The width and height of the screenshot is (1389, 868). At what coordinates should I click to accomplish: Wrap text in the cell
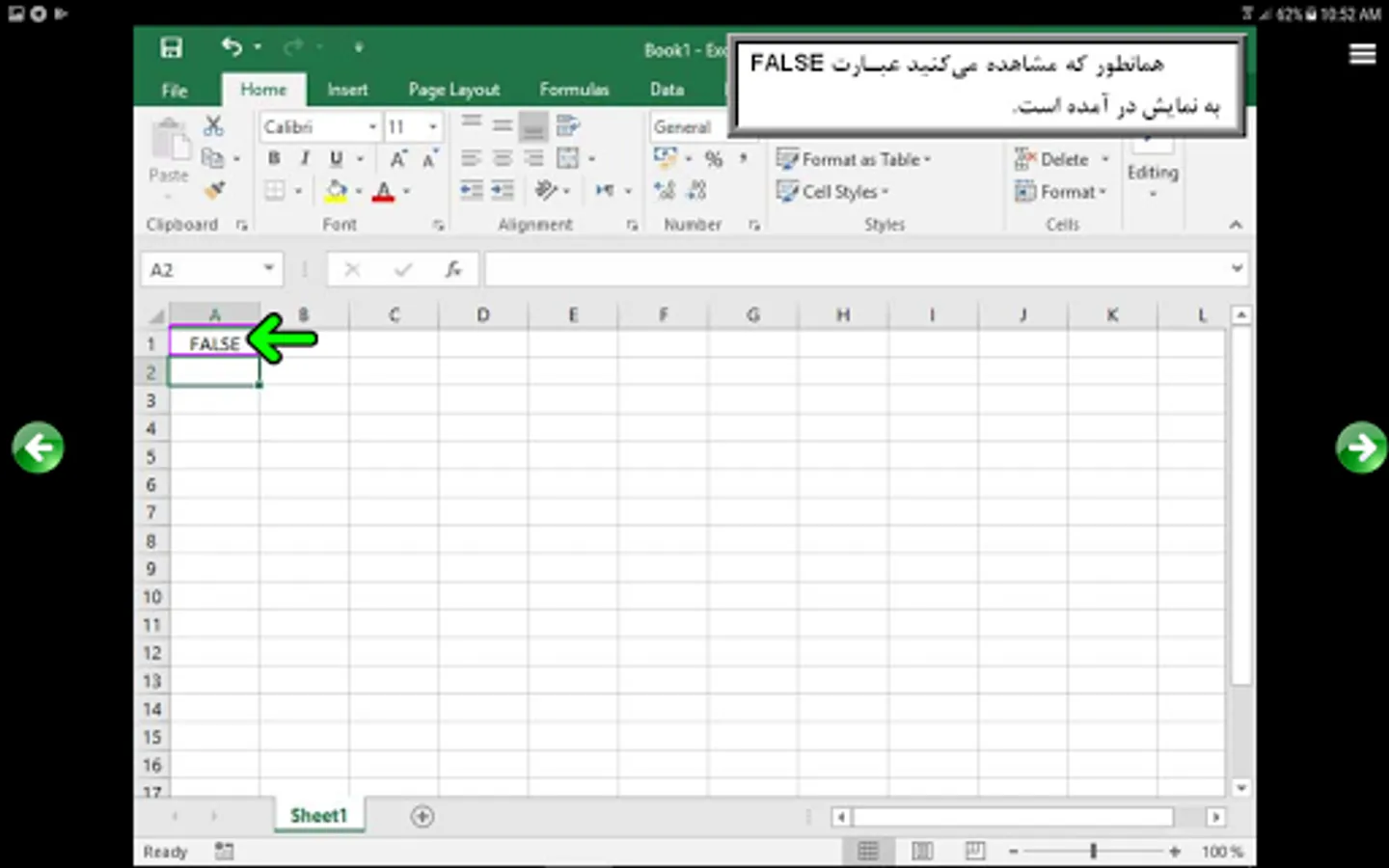(x=567, y=125)
